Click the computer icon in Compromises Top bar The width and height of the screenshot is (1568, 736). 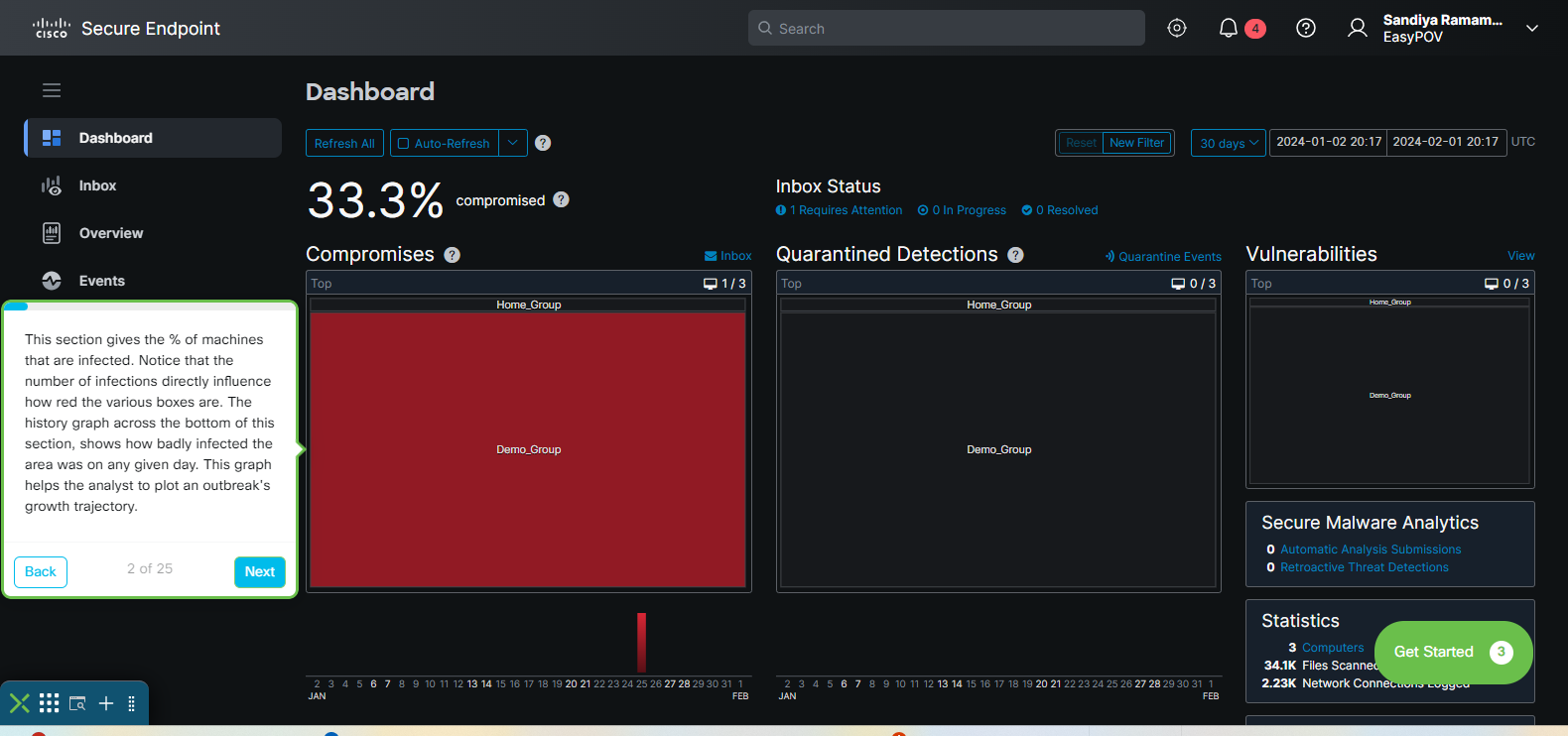(x=711, y=284)
